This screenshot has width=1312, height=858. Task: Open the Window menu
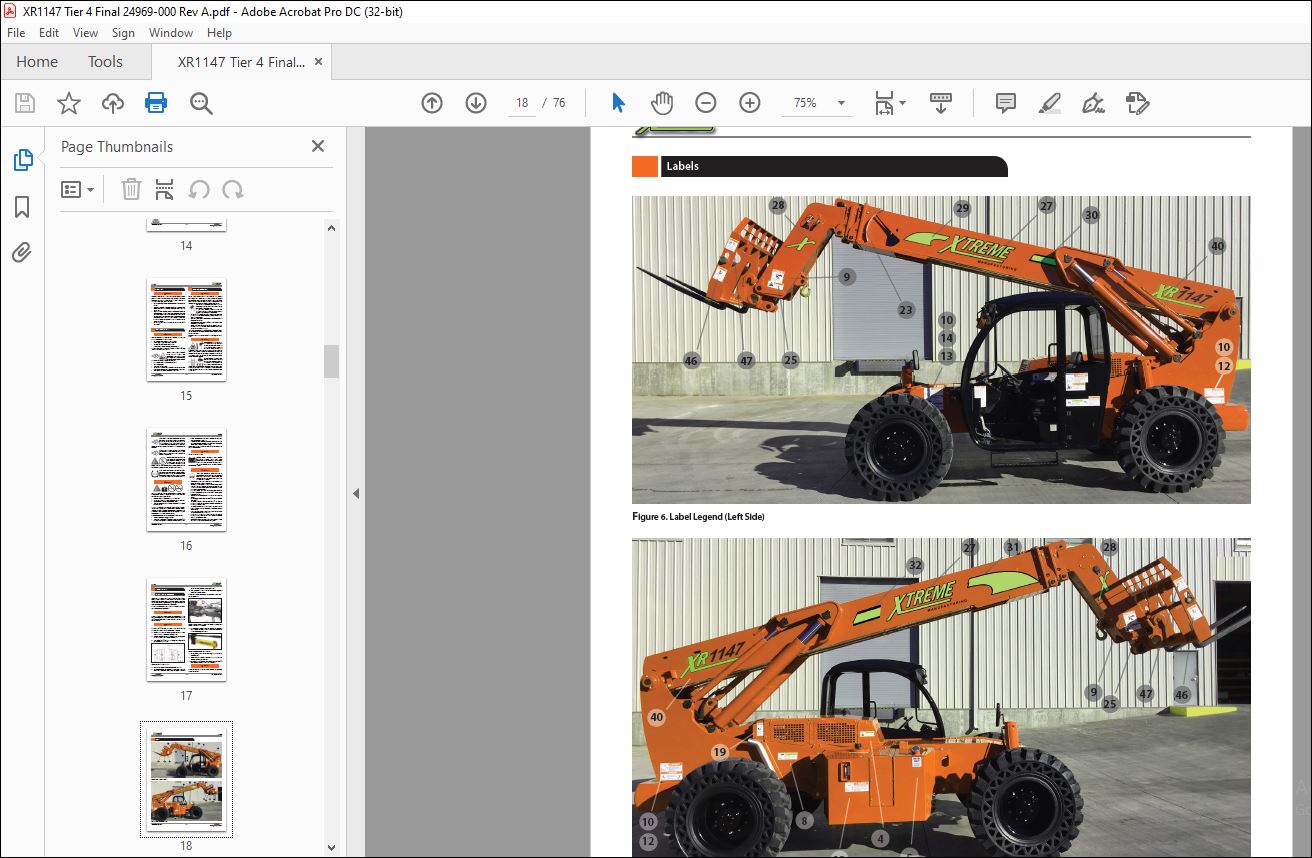tap(171, 33)
